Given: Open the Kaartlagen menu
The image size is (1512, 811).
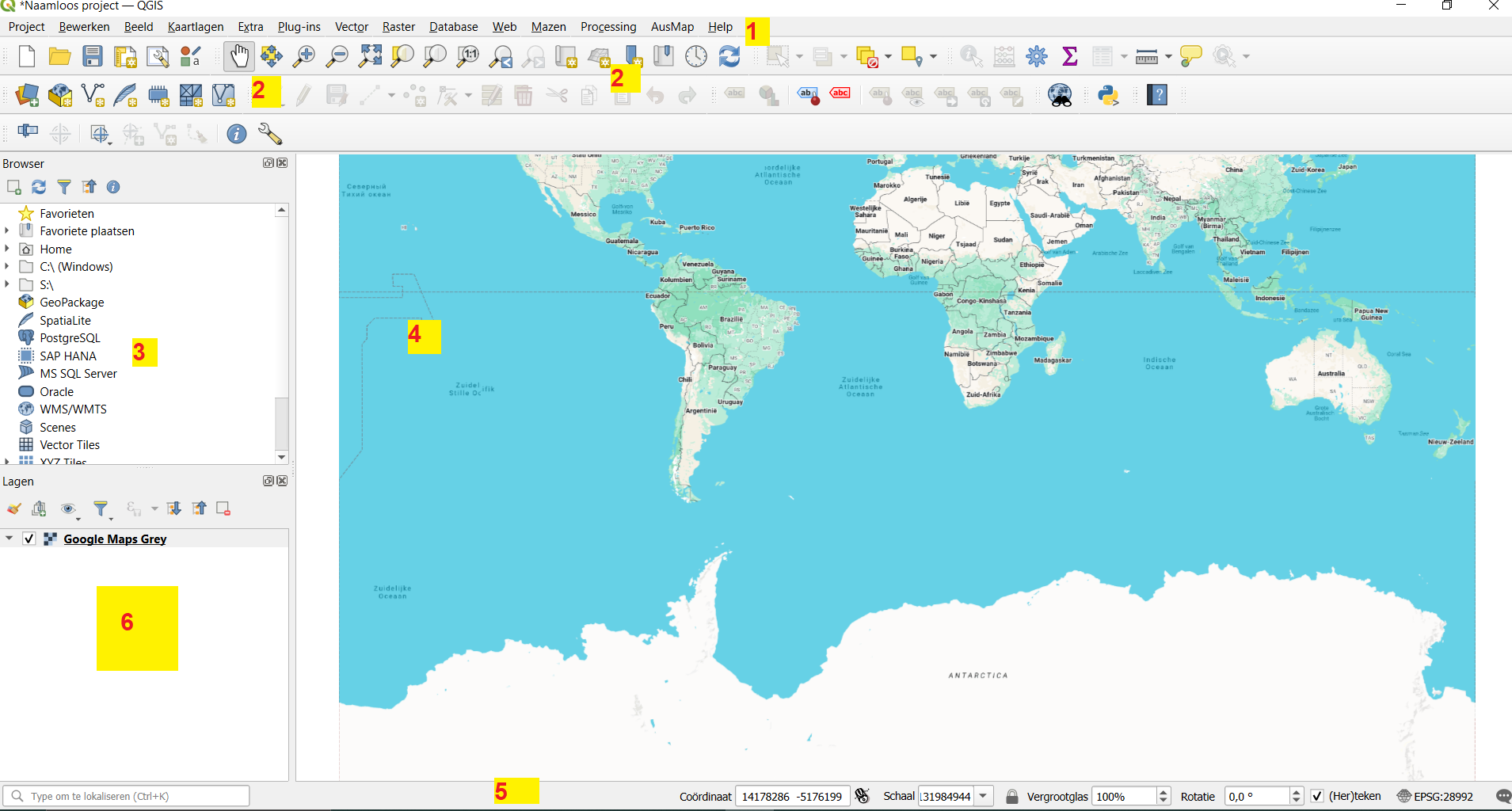Looking at the screenshot, I should (195, 27).
